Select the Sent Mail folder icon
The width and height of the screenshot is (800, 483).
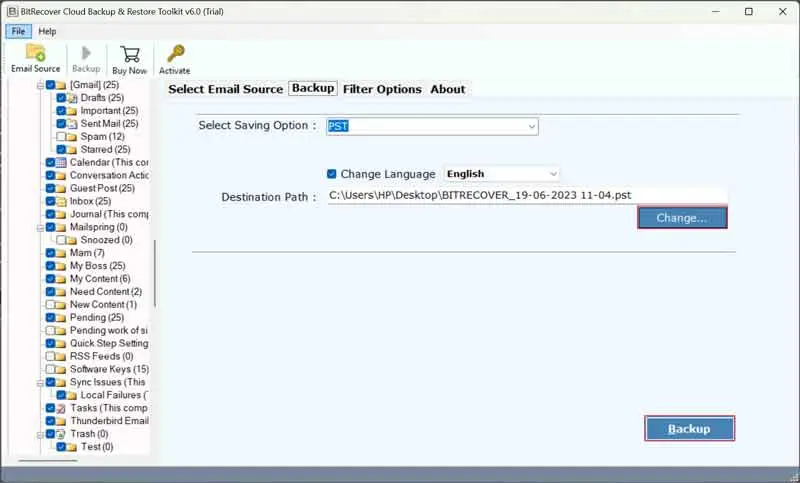click(72, 124)
